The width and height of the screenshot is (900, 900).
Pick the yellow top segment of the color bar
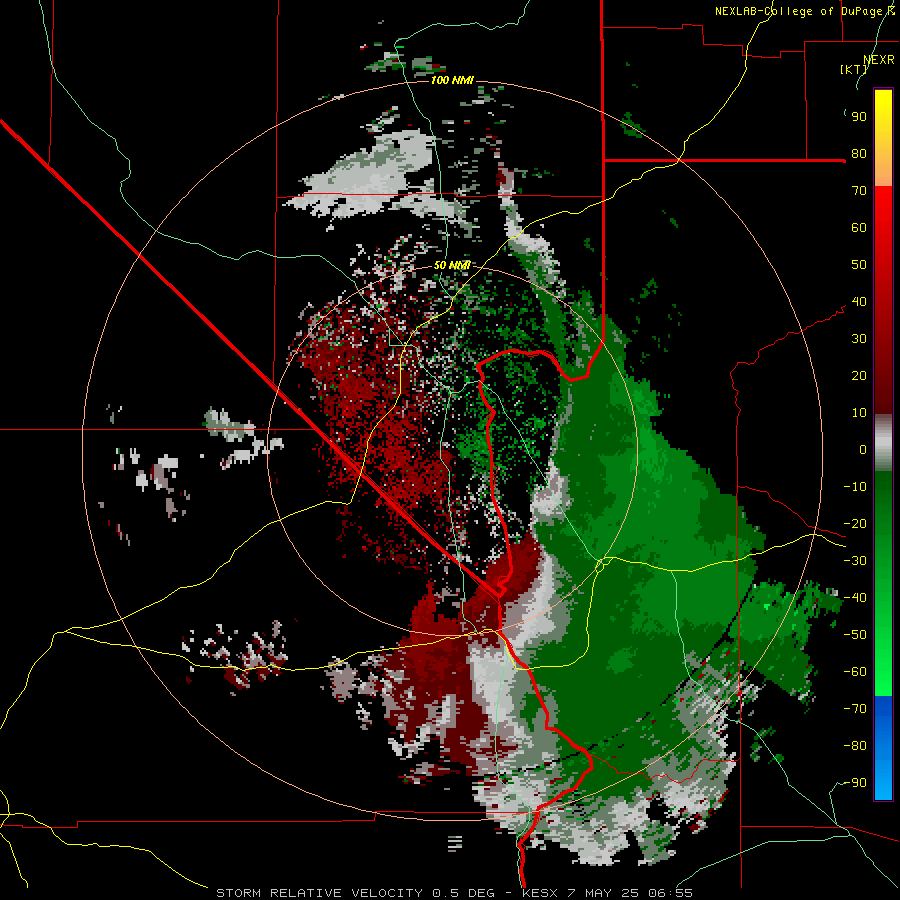click(x=883, y=138)
